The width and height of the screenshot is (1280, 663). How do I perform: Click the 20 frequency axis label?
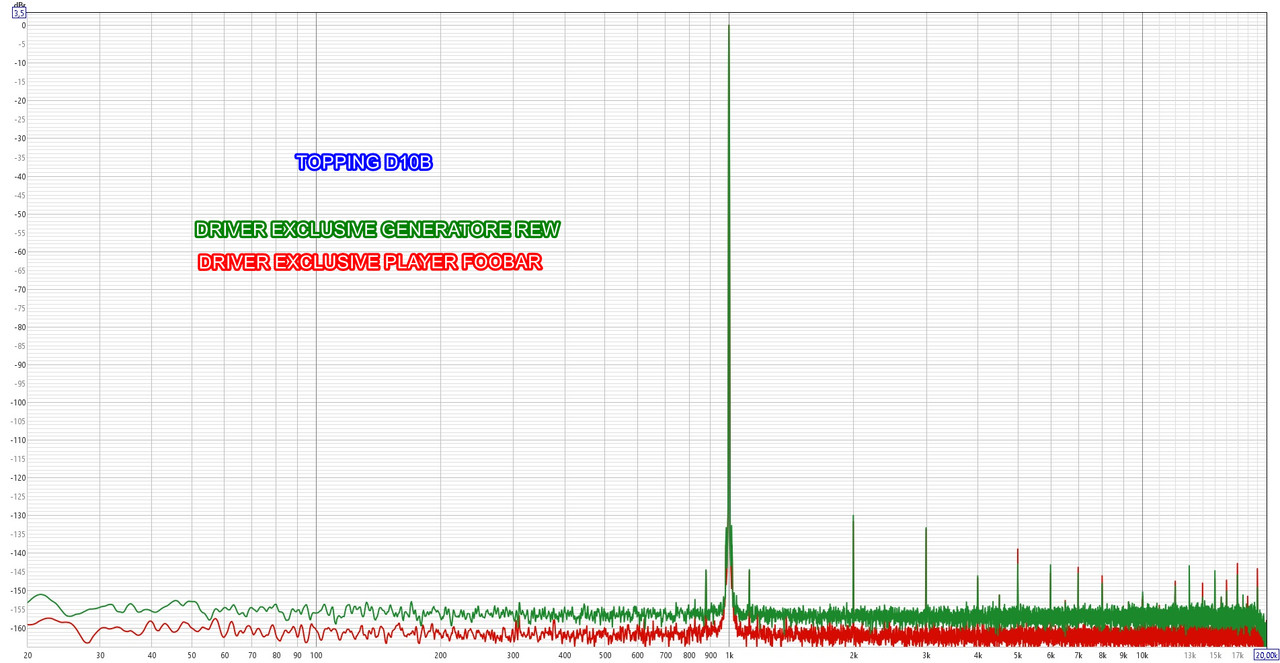pos(27,655)
